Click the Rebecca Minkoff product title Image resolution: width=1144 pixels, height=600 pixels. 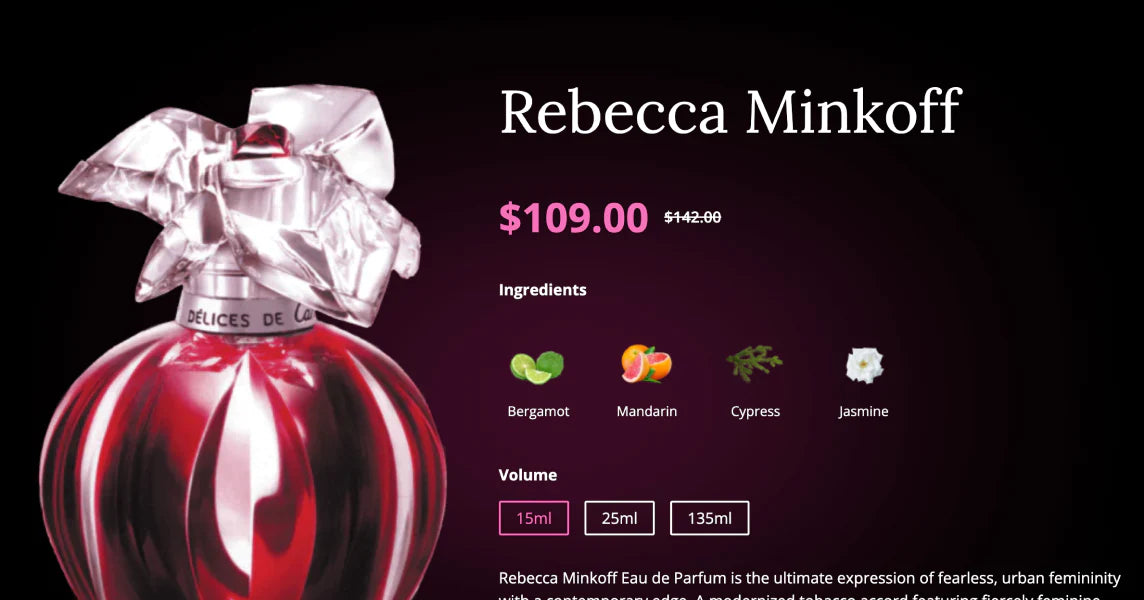pyautogui.click(x=731, y=112)
